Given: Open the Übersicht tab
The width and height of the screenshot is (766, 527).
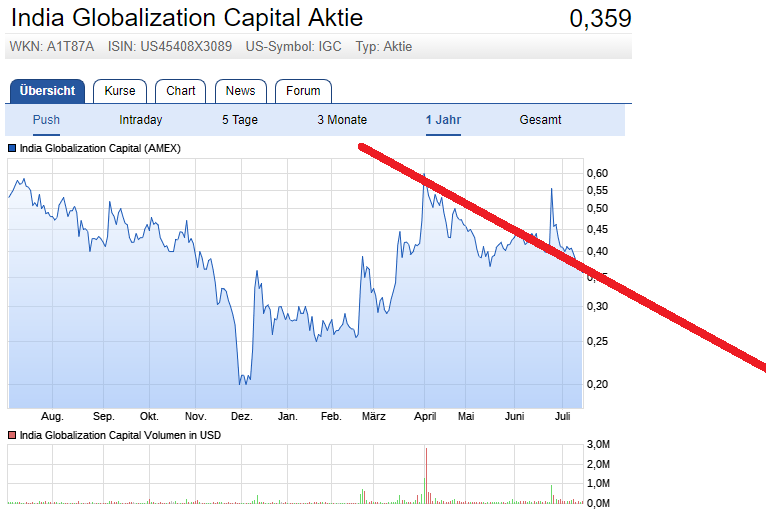Looking at the screenshot, I should tap(47, 91).
